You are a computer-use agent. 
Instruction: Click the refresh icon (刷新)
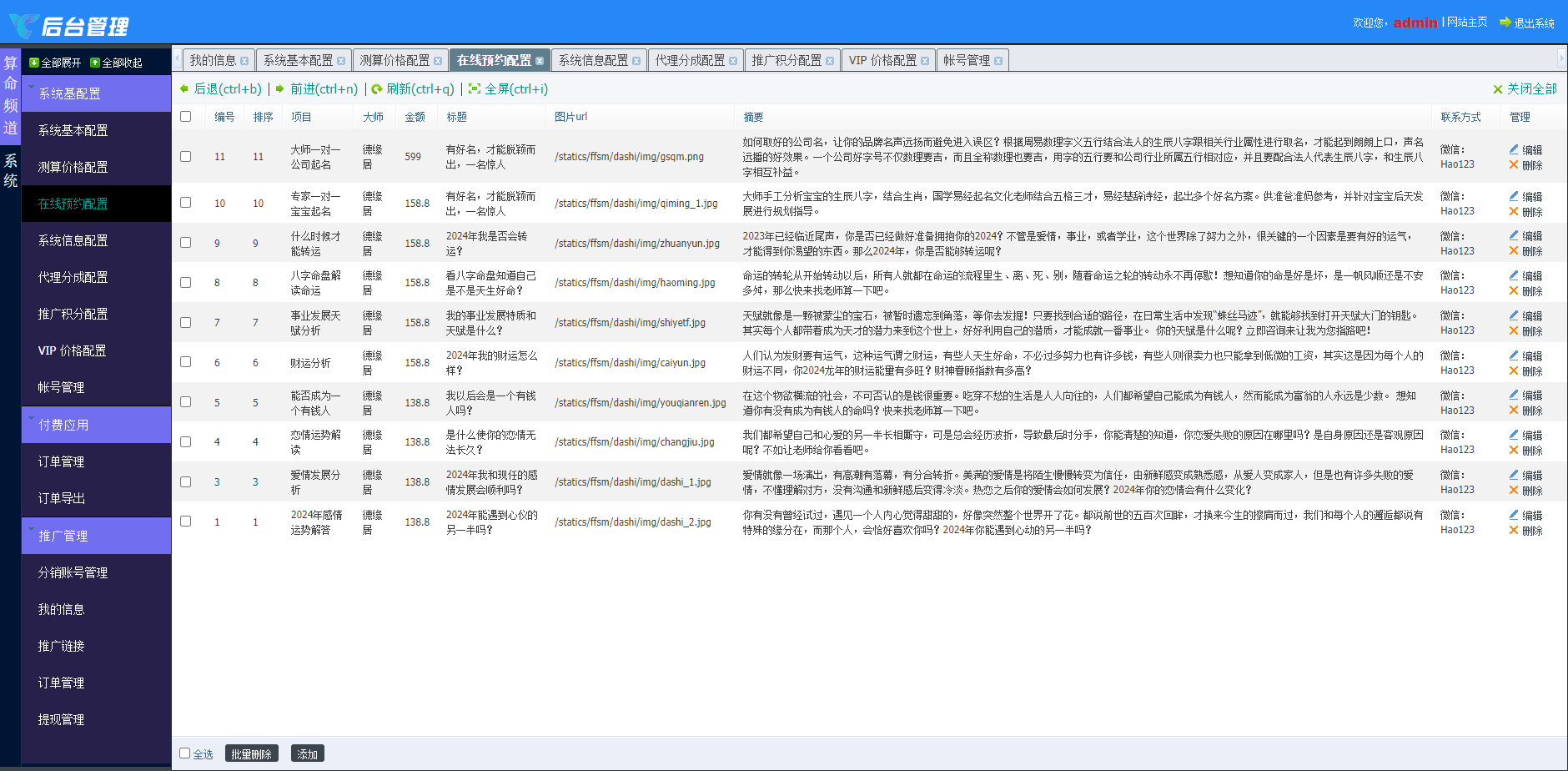coord(377,88)
